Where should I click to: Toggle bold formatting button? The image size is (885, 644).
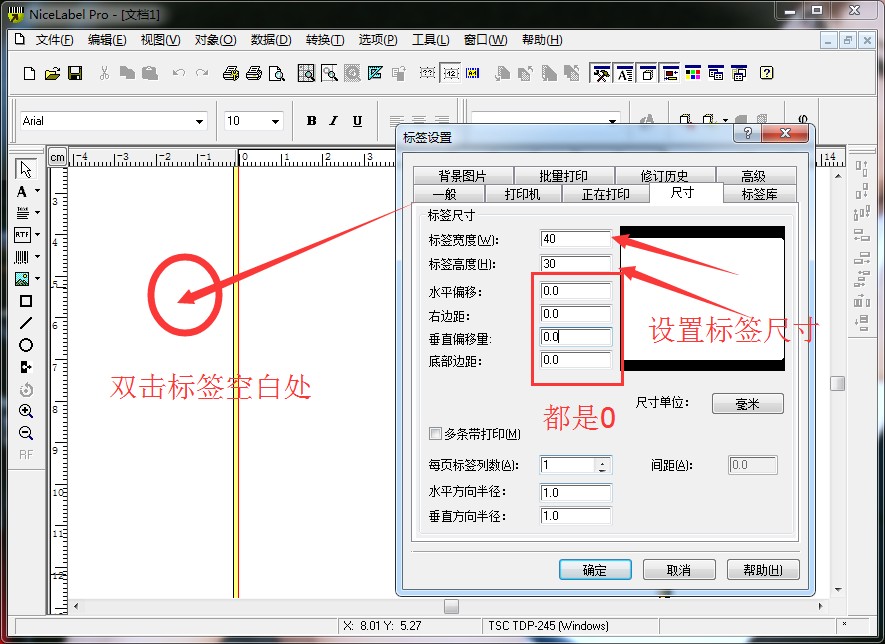[311, 121]
